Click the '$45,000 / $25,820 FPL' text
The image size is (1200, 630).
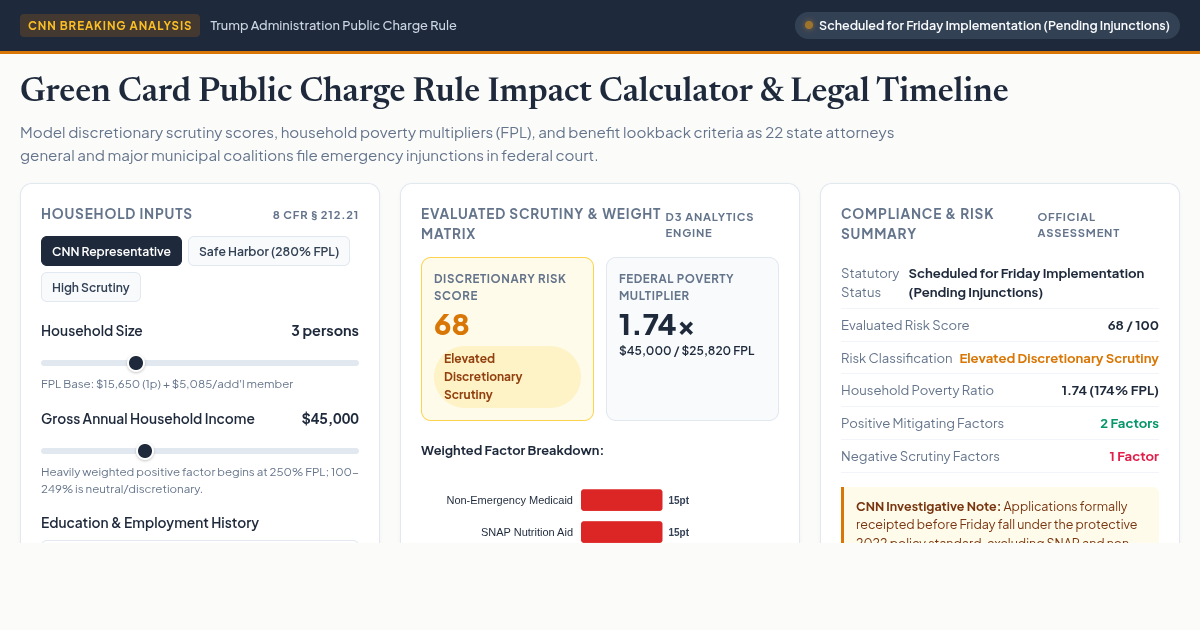(687, 350)
